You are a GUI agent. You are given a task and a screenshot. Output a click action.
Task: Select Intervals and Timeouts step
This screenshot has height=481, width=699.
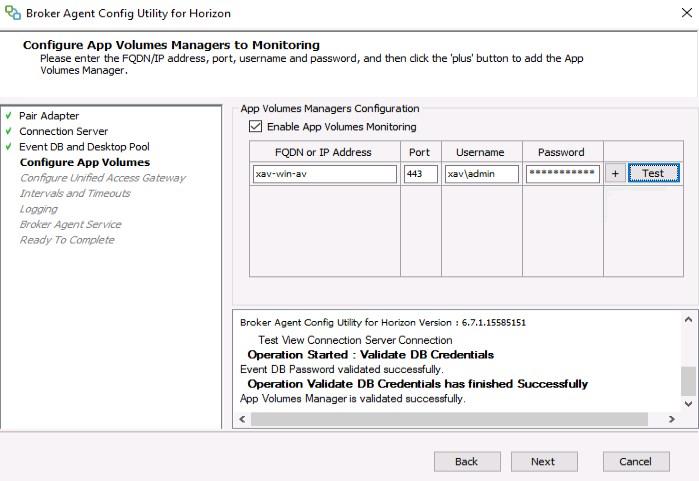75,193
